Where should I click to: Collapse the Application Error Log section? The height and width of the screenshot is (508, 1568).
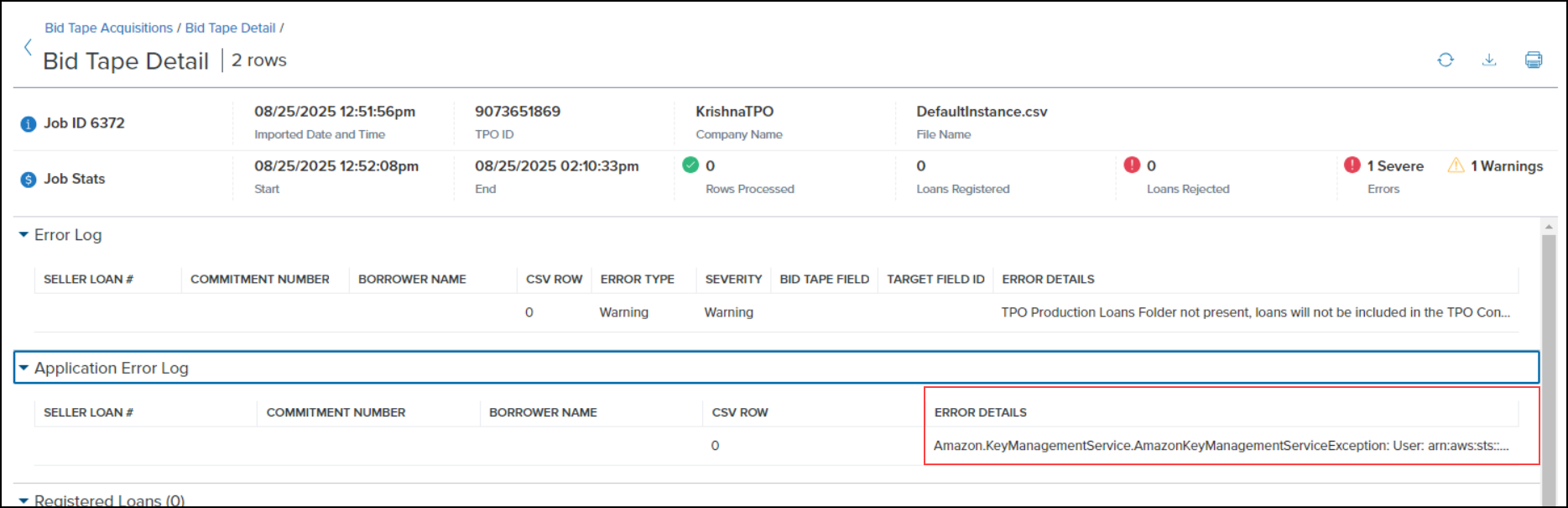coord(23,368)
